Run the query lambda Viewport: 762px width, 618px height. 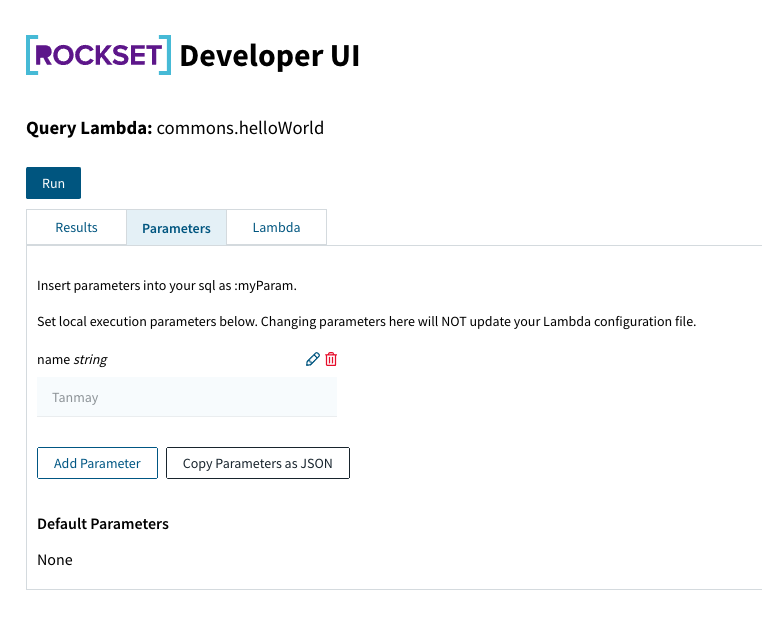click(x=53, y=183)
